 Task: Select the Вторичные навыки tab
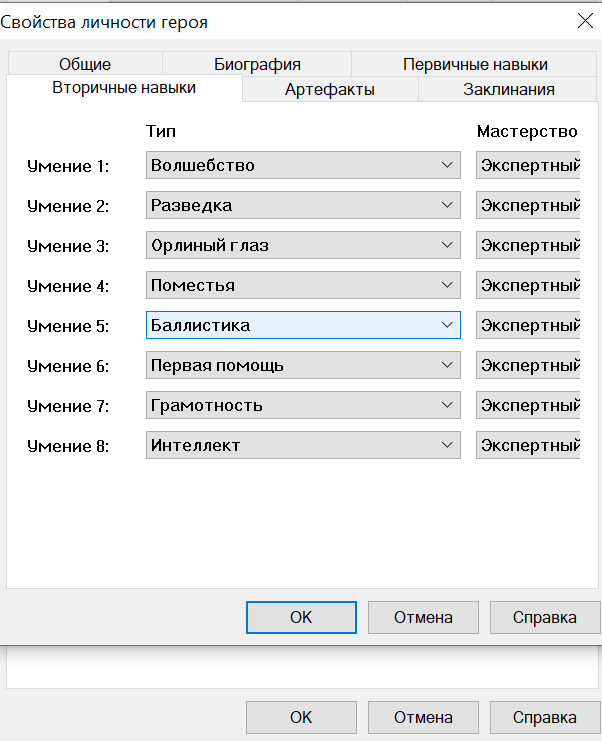[124, 88]
